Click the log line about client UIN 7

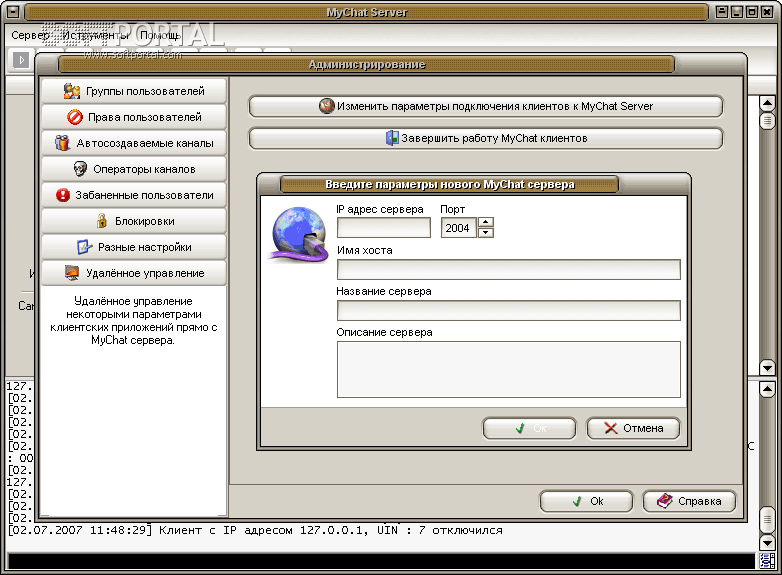click(255, 530)
